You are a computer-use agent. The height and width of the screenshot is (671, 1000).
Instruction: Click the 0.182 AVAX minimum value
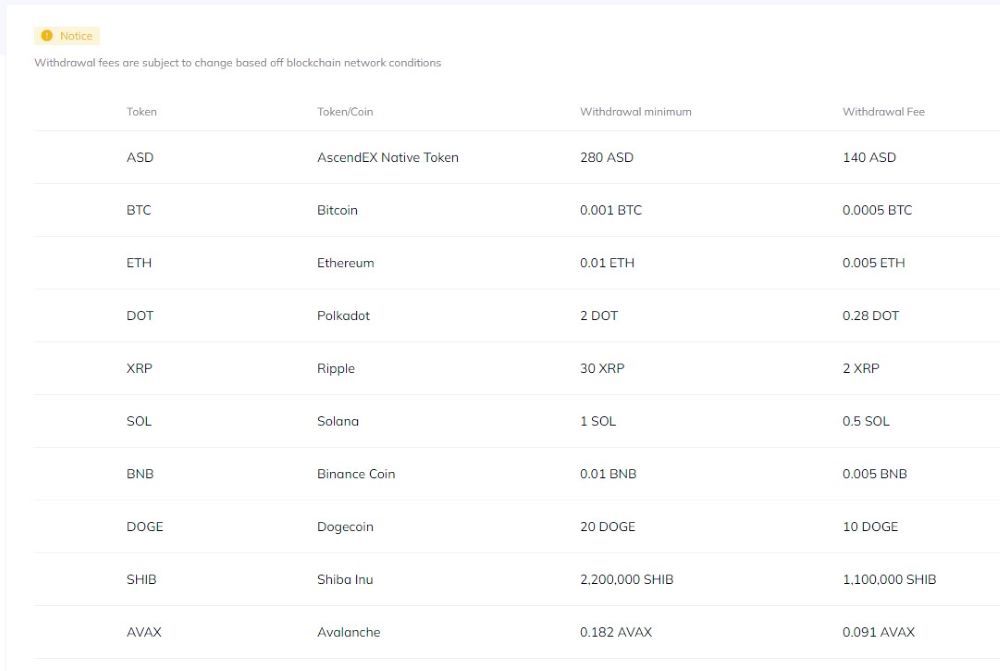point(615,633)
